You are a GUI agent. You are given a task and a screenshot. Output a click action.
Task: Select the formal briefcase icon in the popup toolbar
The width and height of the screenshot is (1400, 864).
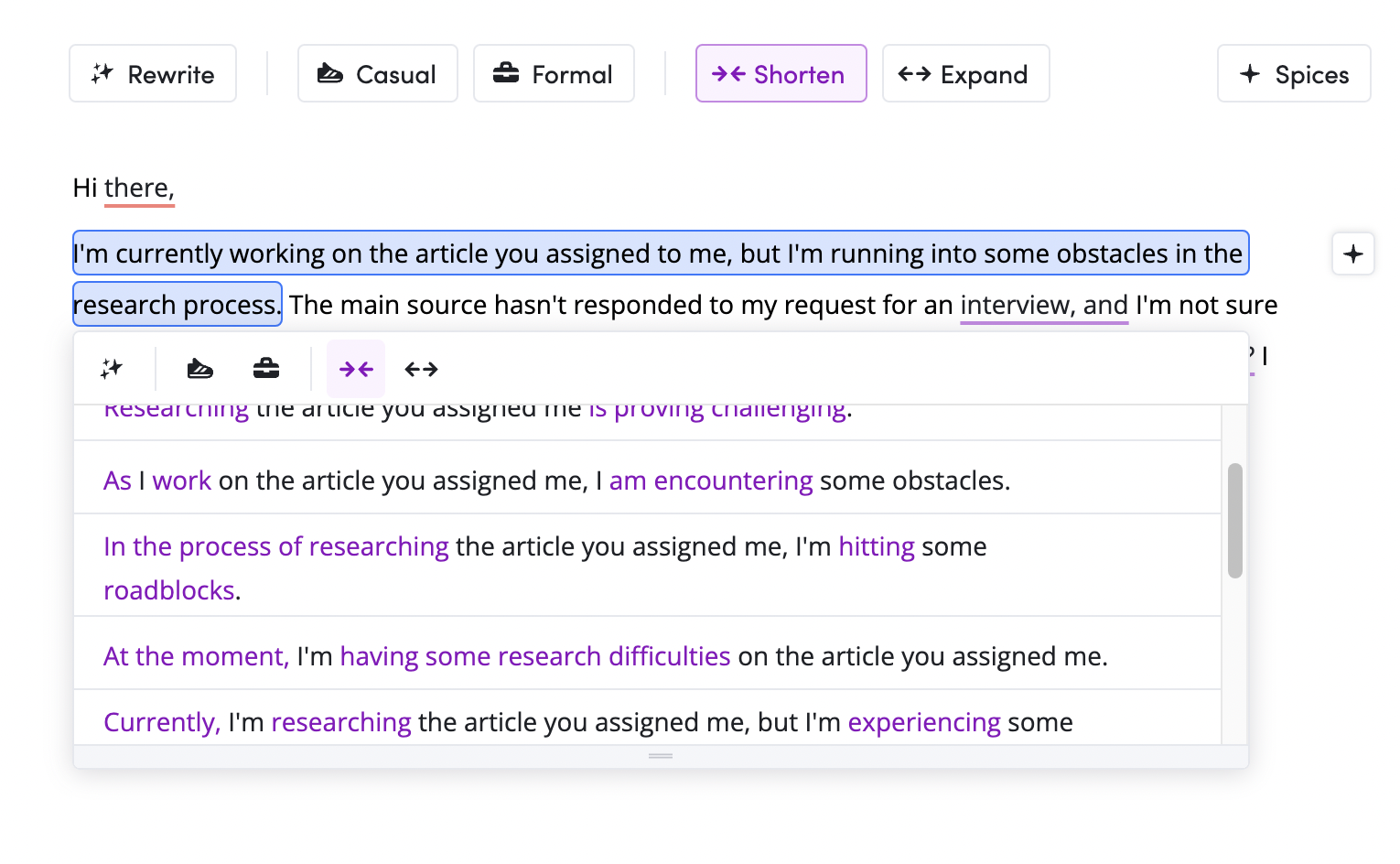click(x=266, y=369)
